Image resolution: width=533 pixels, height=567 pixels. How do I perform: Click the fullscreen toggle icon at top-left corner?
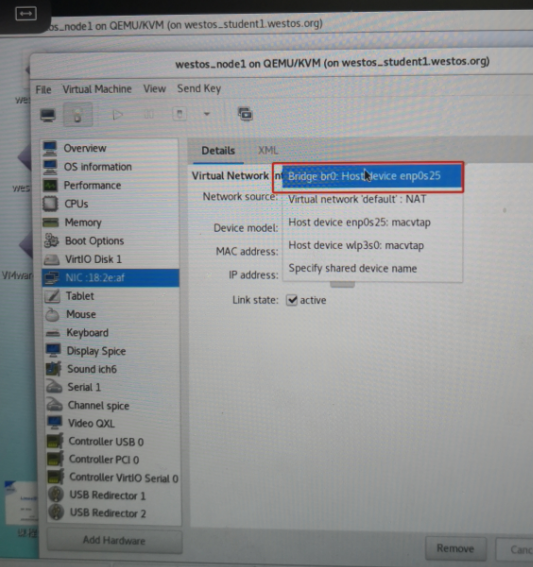coord(26,14)
